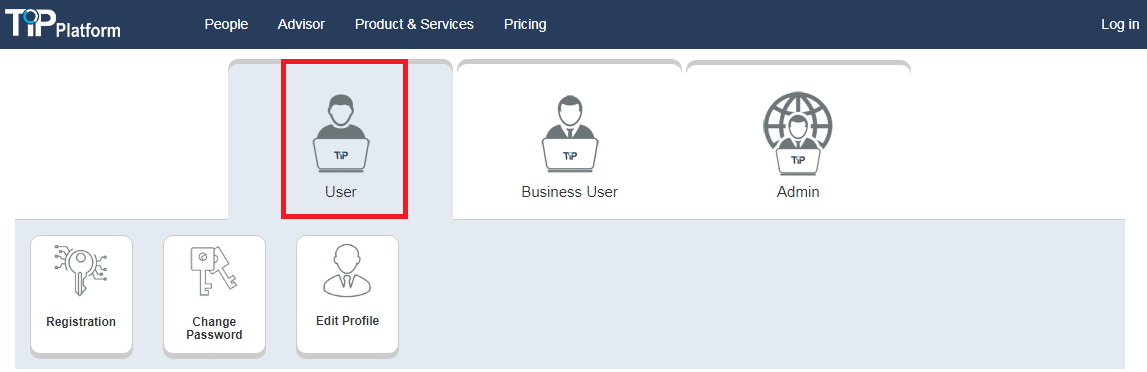Image resolution: width=1147 pixels, height=372 pixels.
Task: Go to the Advisor page
Action: (x=301, y=24)
